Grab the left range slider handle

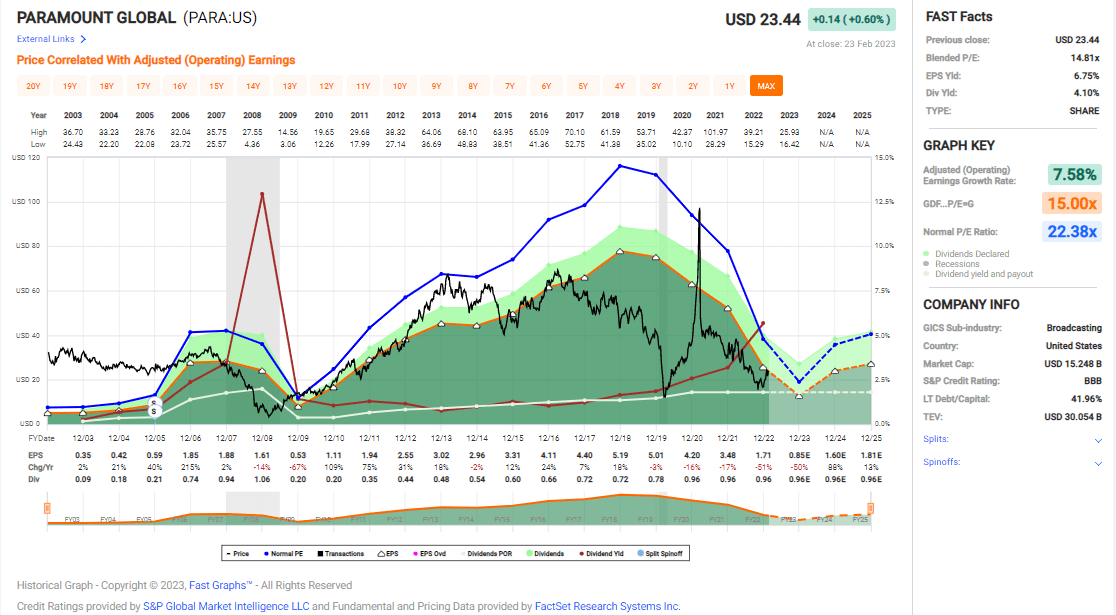coord(48,508)
